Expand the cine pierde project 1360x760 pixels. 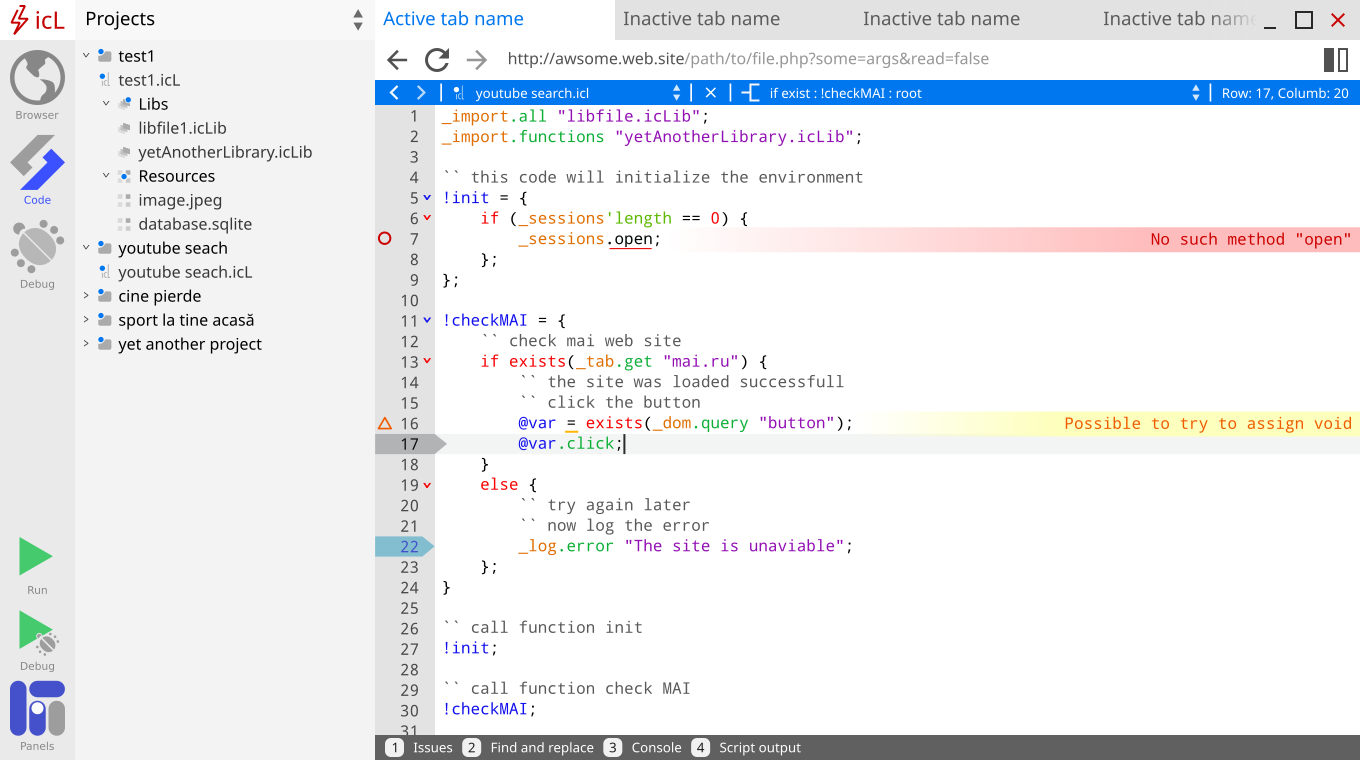[x=86, y=296]
